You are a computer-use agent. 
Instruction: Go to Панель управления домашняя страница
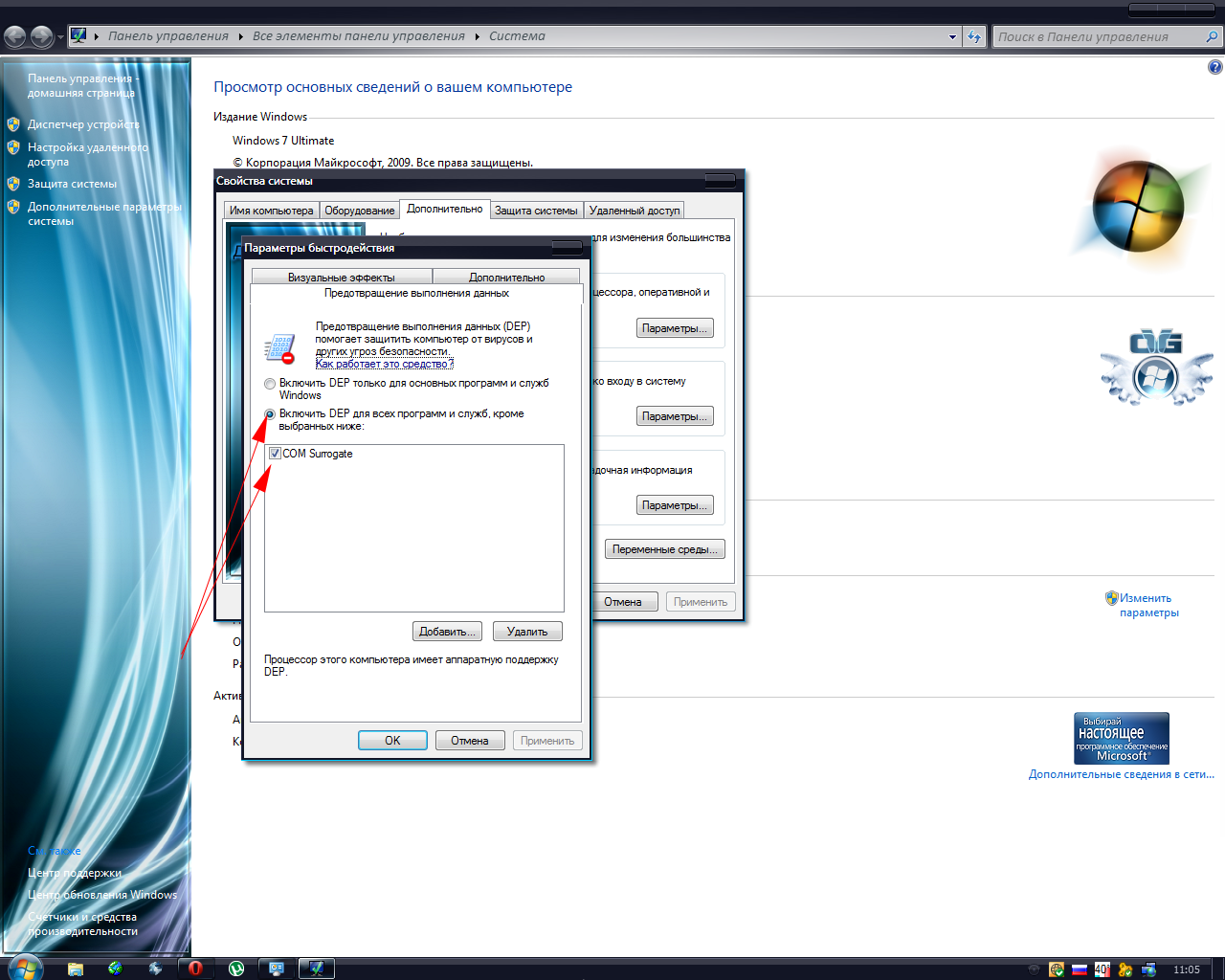[x=81, y=85]
